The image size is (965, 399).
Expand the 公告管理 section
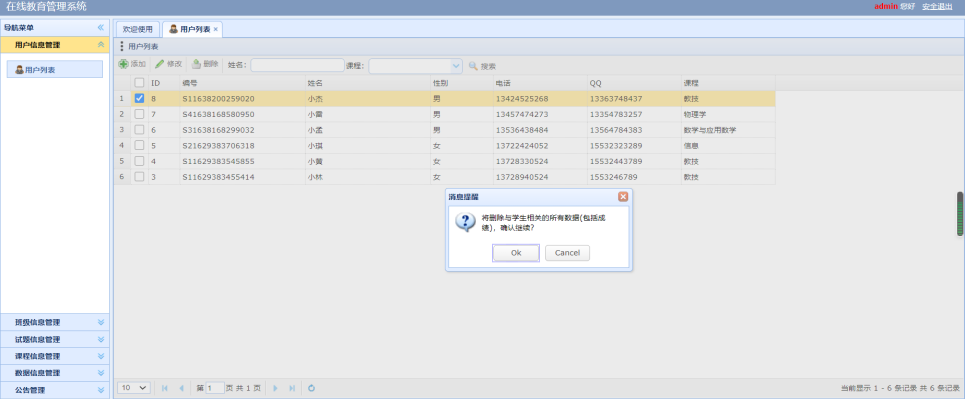coord(101,390)
